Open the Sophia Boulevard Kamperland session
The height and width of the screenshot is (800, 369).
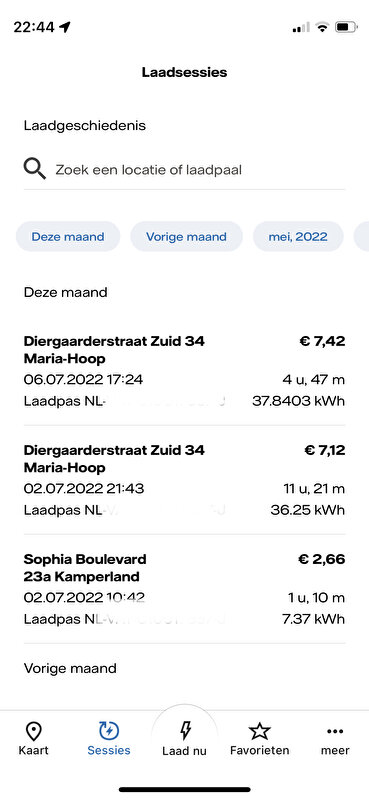184,589
